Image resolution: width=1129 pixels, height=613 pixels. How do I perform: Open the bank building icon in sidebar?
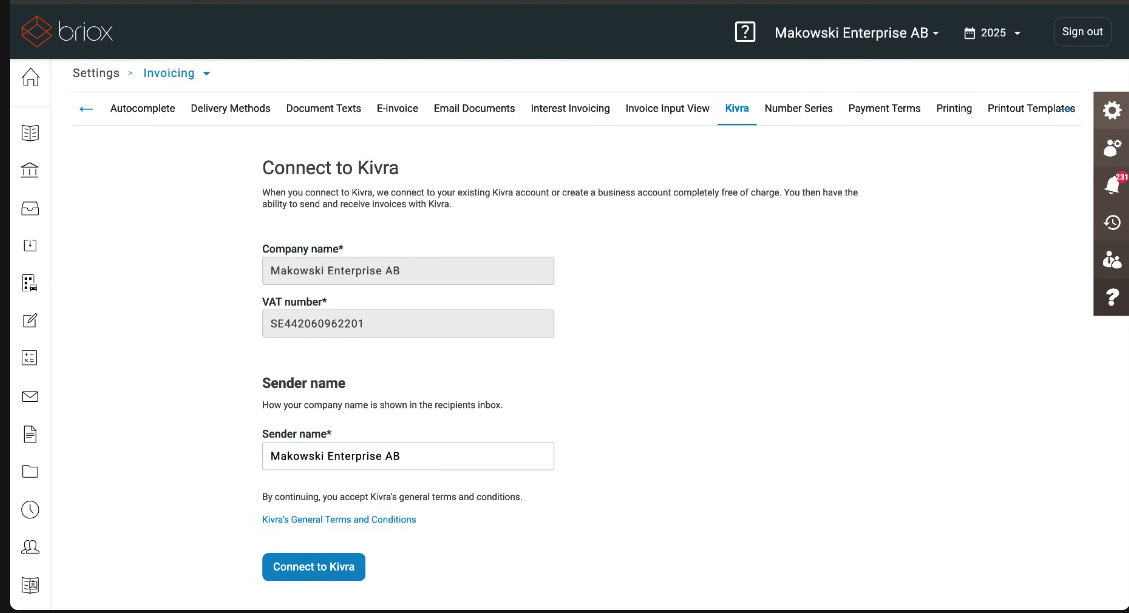click(30, 170)
